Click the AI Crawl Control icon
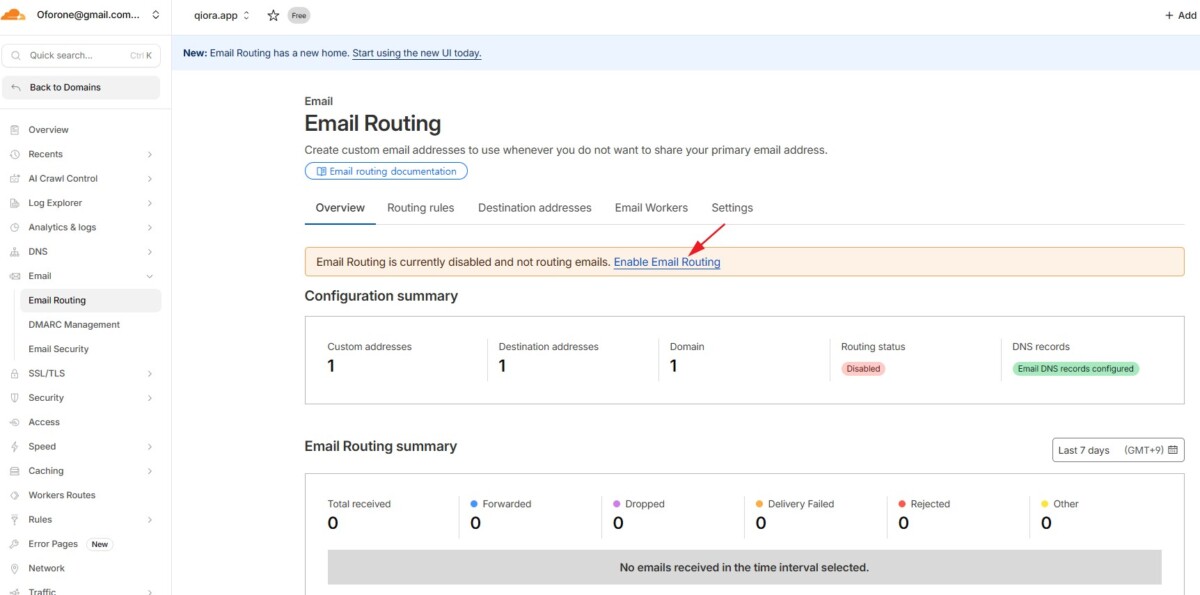1200x595 pixels. [x=15, y=178]
